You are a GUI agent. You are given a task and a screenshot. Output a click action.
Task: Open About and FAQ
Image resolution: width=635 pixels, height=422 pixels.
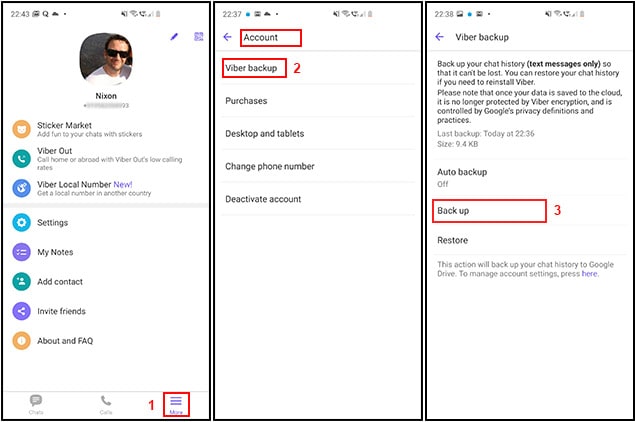pyautogui.click(x=64, y=341)
